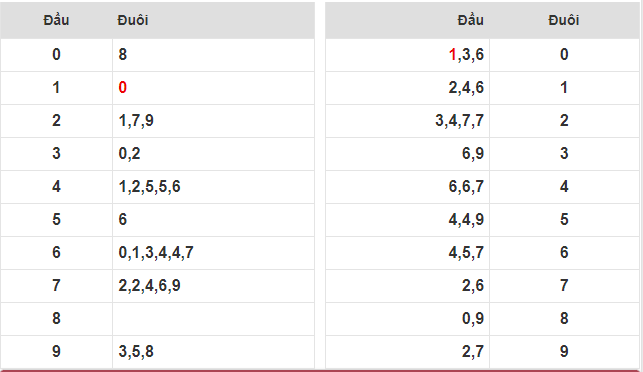Click the left table Đuôi header
Image resolution: width=643 pixels, height=372 pixels.
point(132,20)
